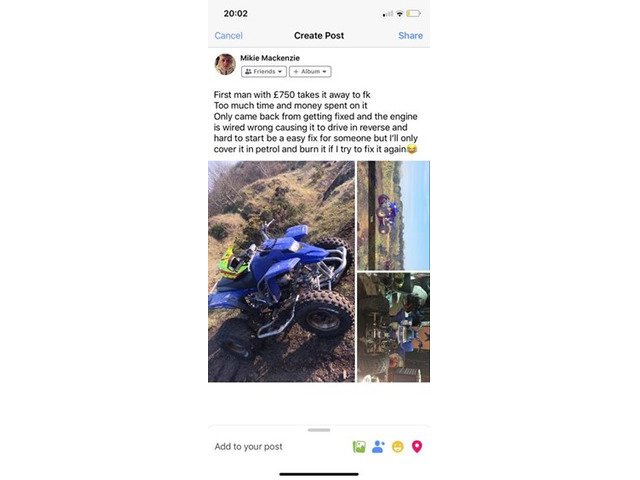The image size is (640, 480).
Task: Select the large blue quad bike photo
Action: click(281, 271)
